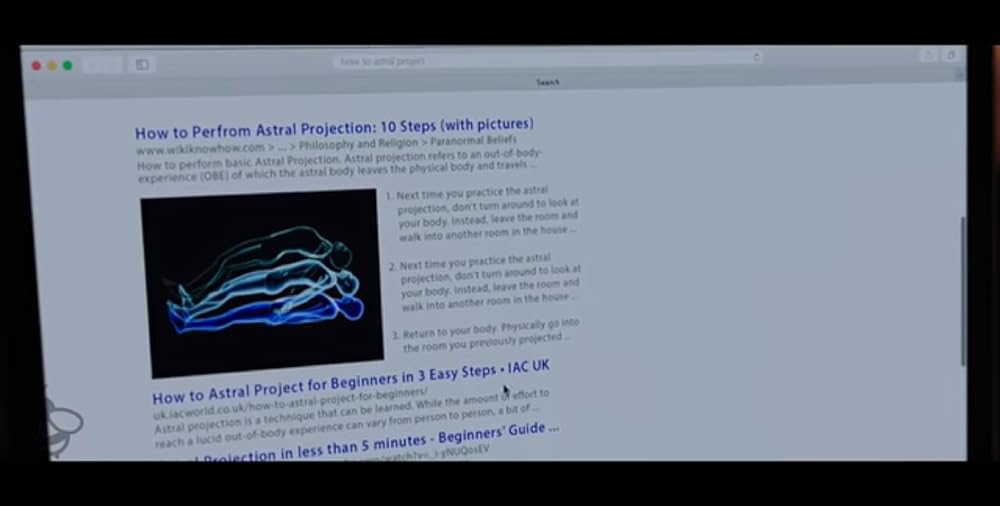Click the green fullscreen window button
1000x506 pixels.
pos(67,65)
